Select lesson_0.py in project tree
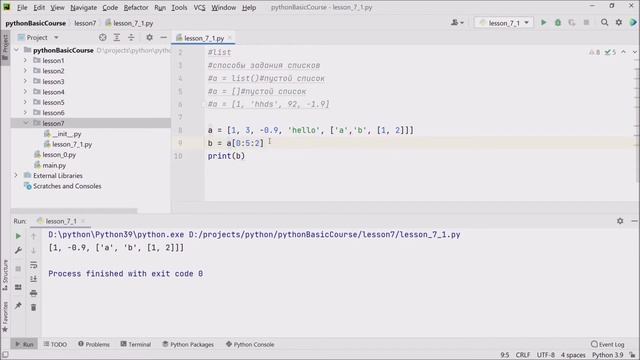Viewport: 640px width, 360px height. (x=59, y=155)
